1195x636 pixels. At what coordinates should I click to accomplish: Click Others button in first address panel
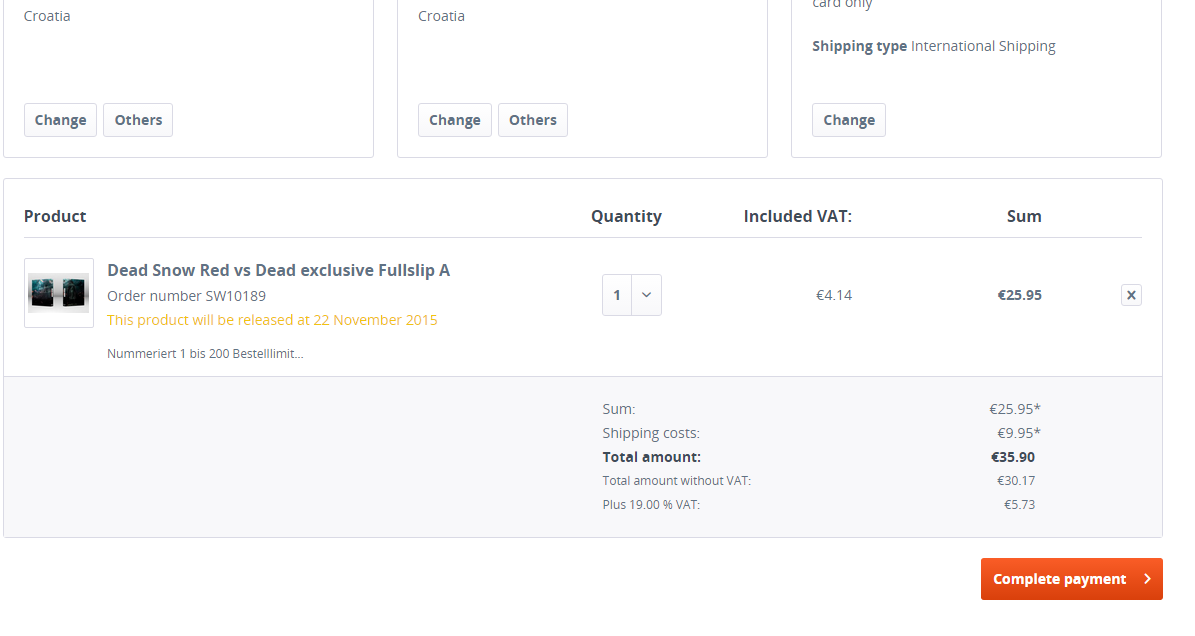tap(138, 120)
